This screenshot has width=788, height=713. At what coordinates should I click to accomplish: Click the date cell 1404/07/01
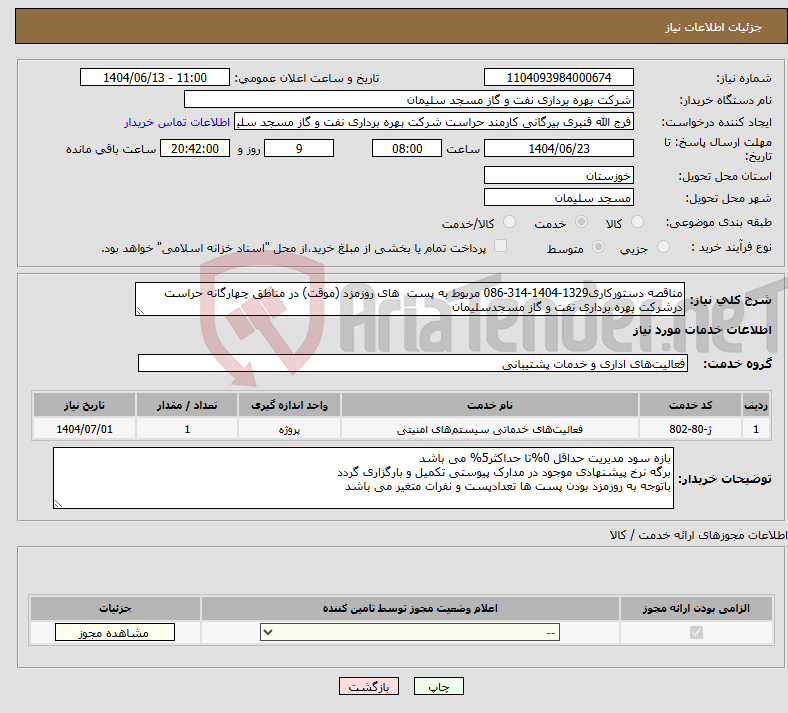pos(84,429)
